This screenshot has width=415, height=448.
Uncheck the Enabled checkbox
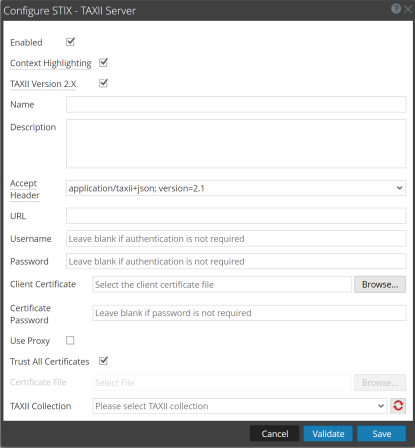pos(70,42)
